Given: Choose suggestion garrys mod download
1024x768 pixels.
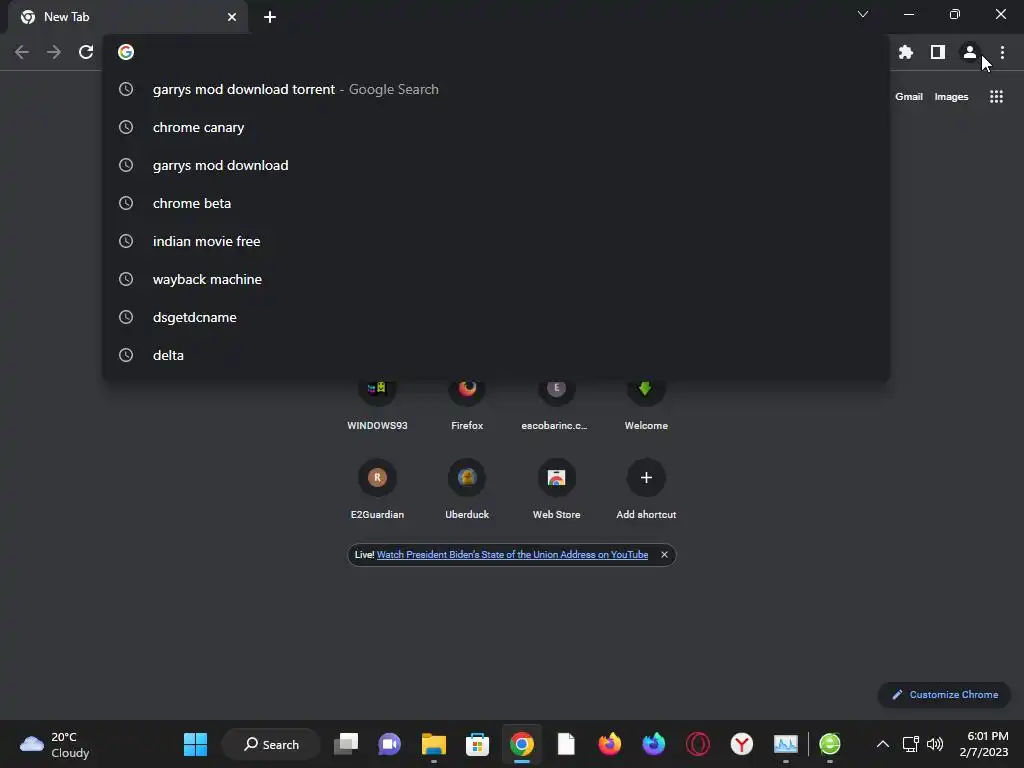Looking at the screenshot, I should click(x=496, y=165).
